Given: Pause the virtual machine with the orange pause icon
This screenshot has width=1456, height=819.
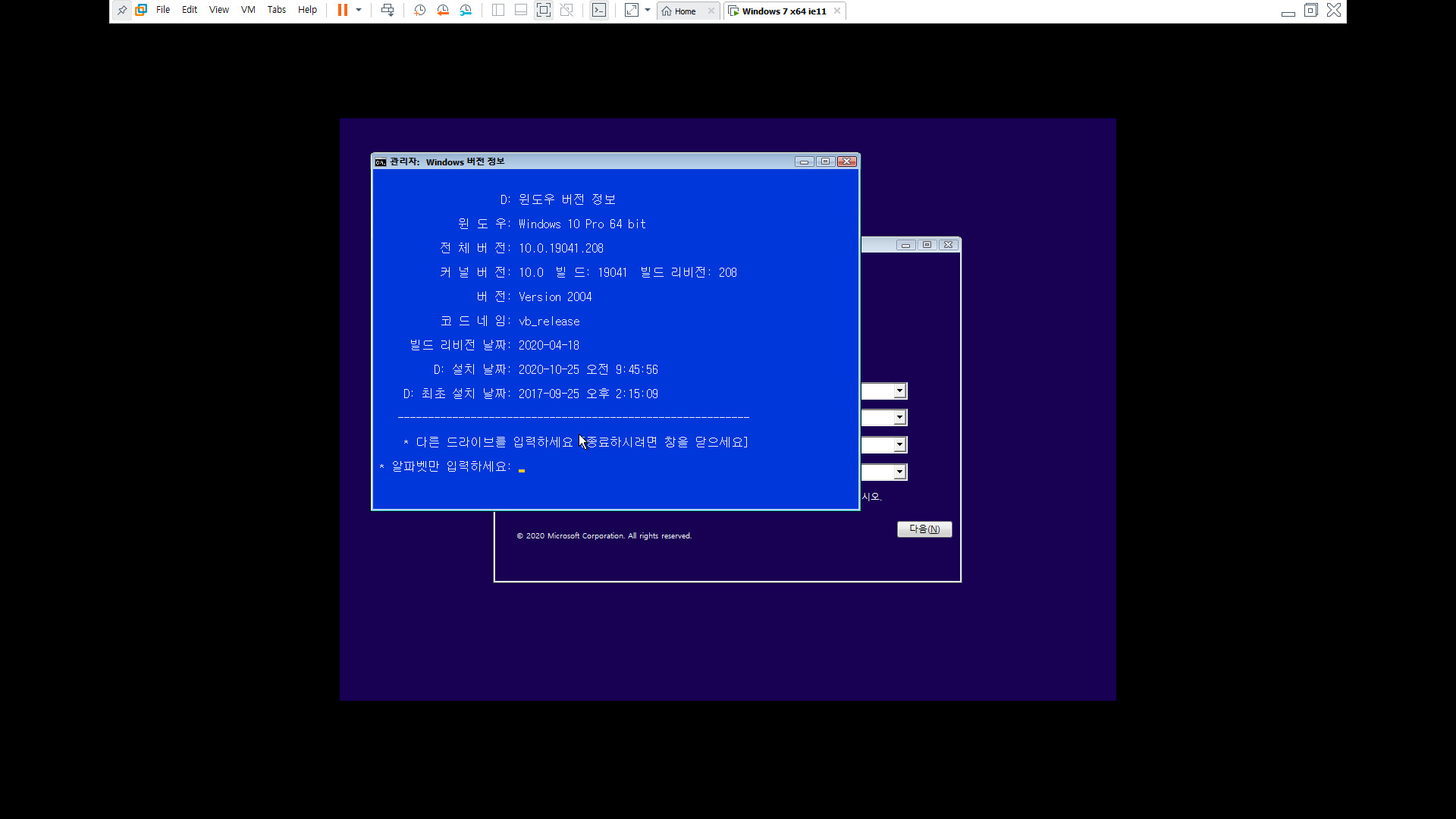Looking at the screenshot, I should [343, 11].
